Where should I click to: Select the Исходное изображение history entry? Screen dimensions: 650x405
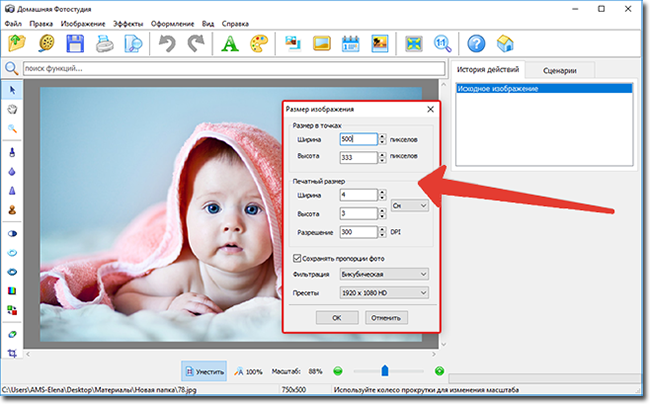pyautogui.click(x=544, y=88)
